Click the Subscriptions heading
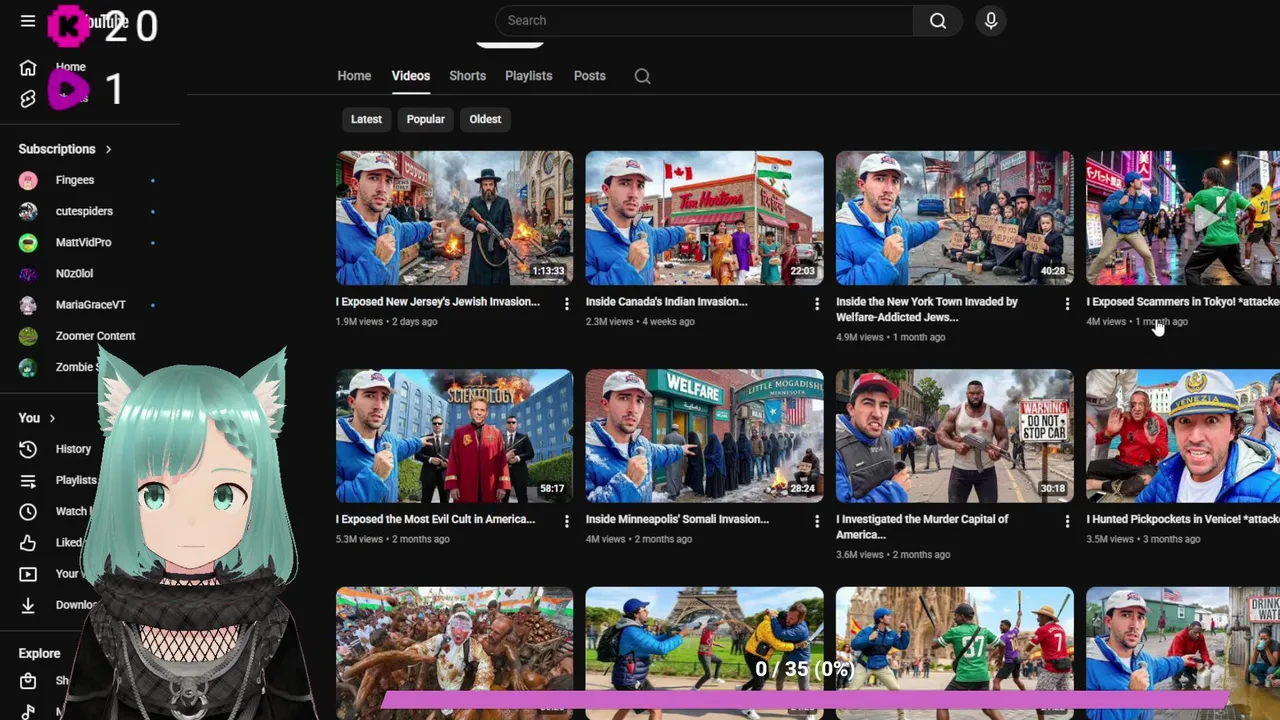 coord(57,149)
